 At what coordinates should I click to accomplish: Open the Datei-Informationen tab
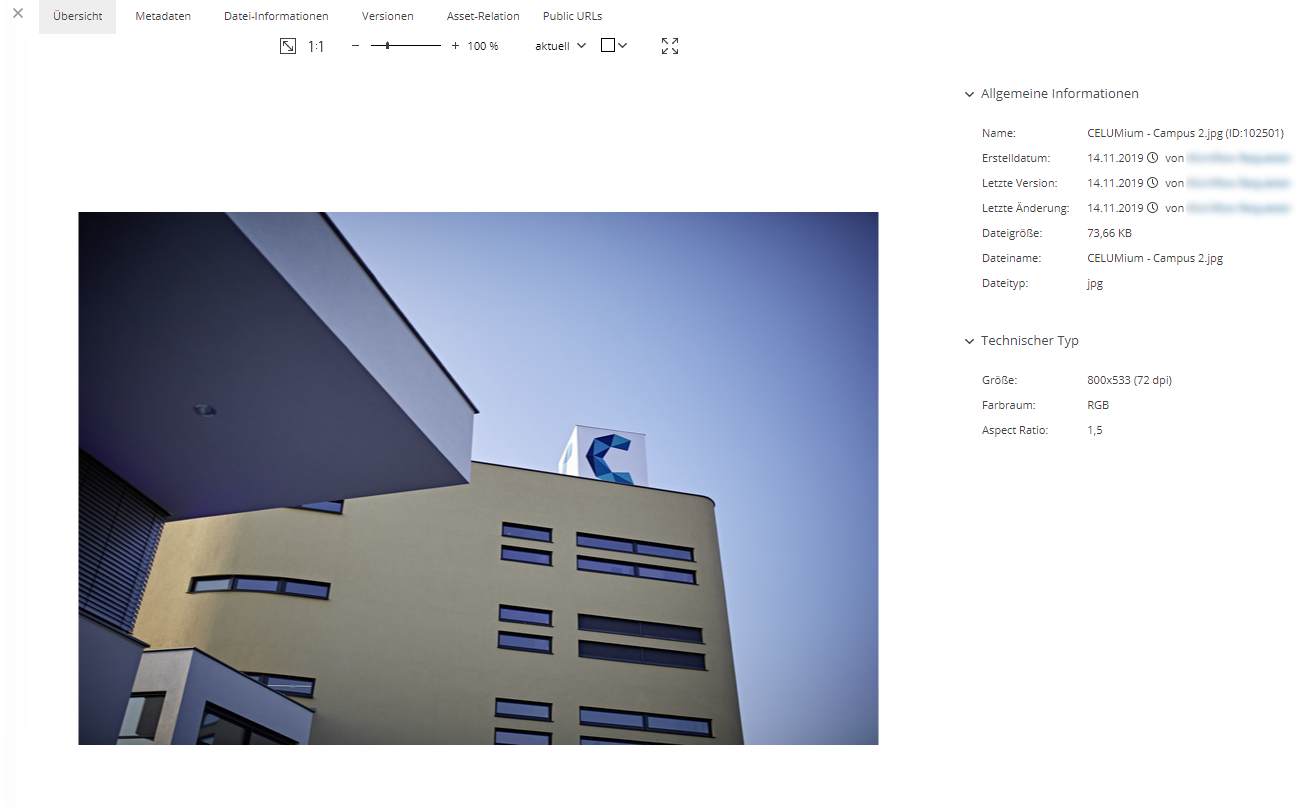click(x=276, y=16)
